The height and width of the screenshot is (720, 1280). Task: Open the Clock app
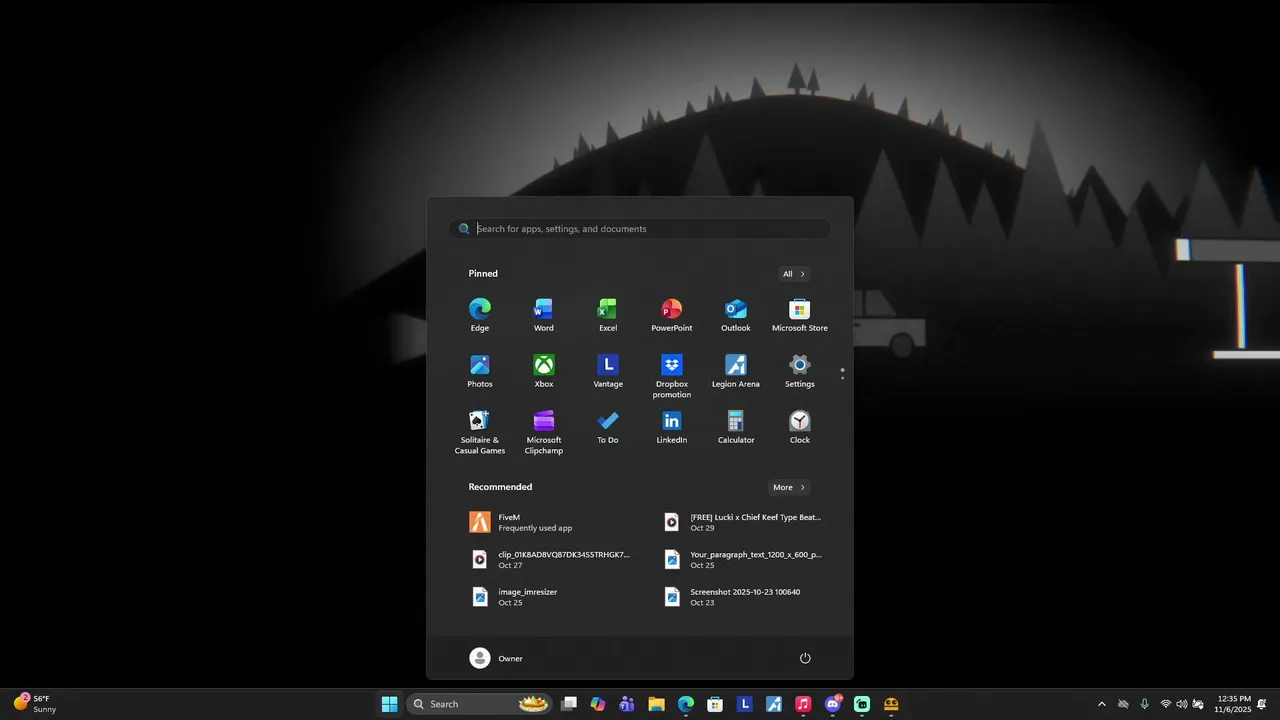click(800, 427)
